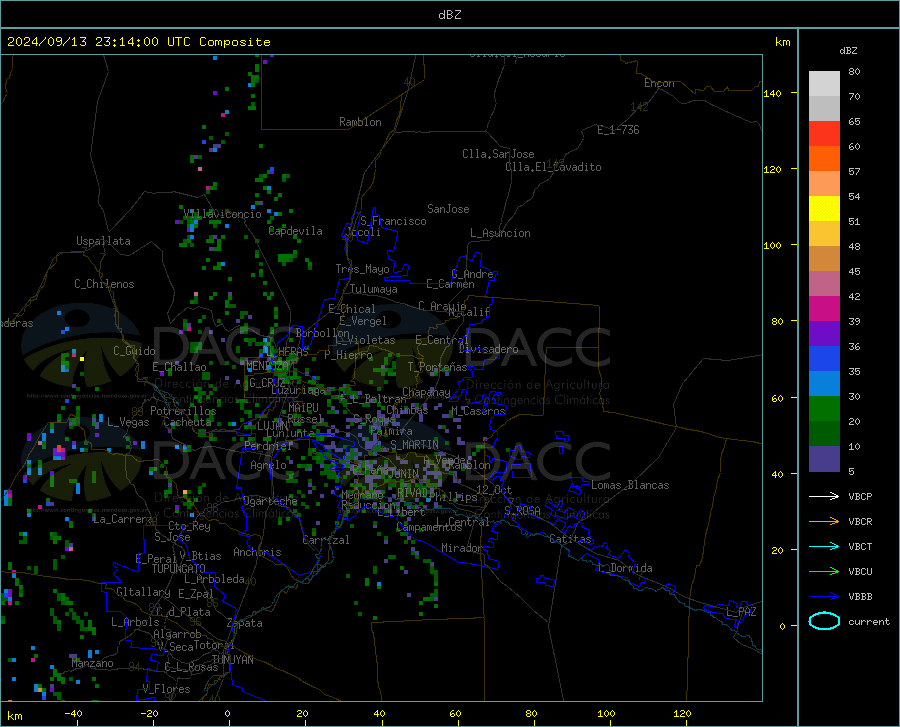Viewport: 900px width, 727px height.
Task: Click the cyan VBCT arrow icon
Action: point(824,546)
